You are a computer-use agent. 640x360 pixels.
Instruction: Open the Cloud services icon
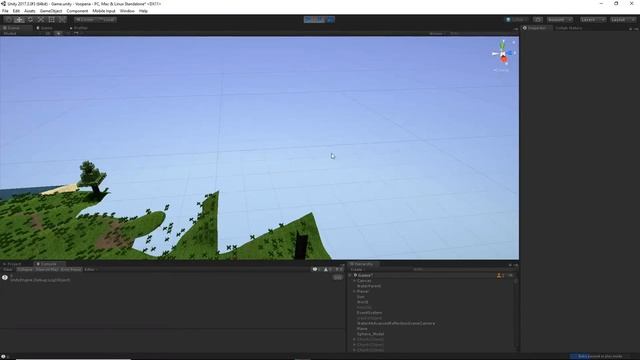pos(538,20)
